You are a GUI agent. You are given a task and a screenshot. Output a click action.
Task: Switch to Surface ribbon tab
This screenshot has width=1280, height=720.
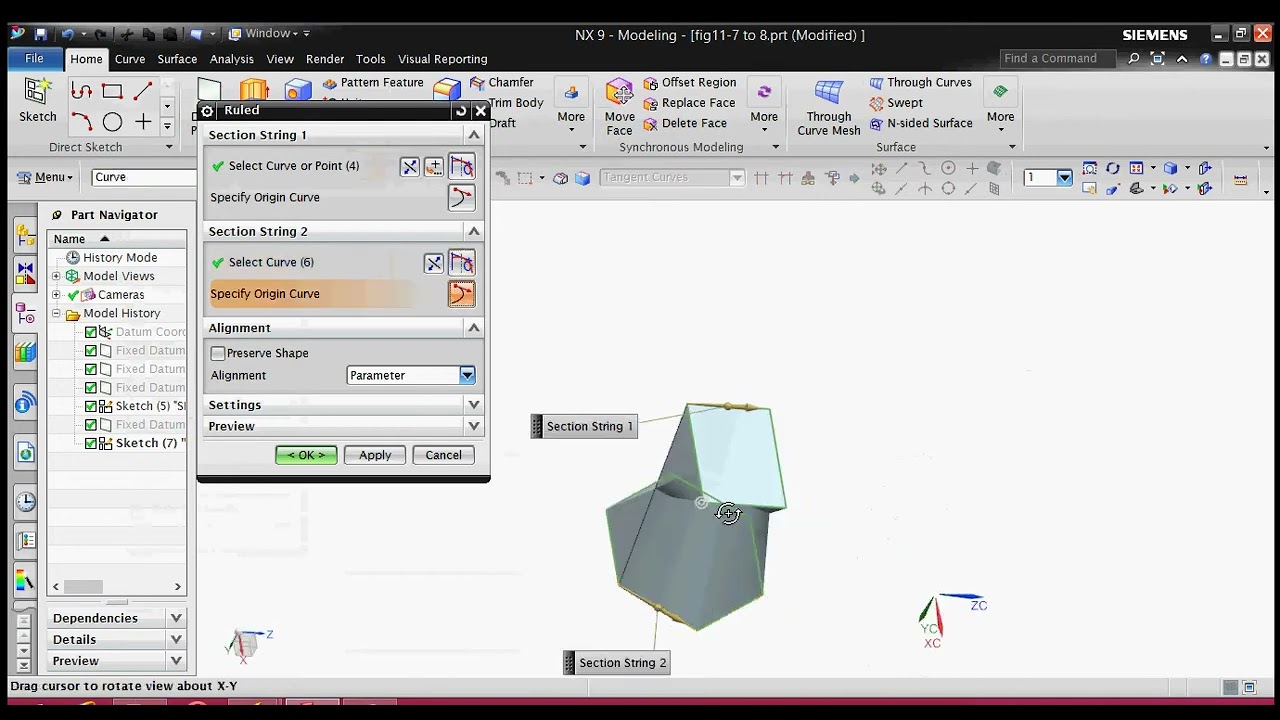[177, 59]
